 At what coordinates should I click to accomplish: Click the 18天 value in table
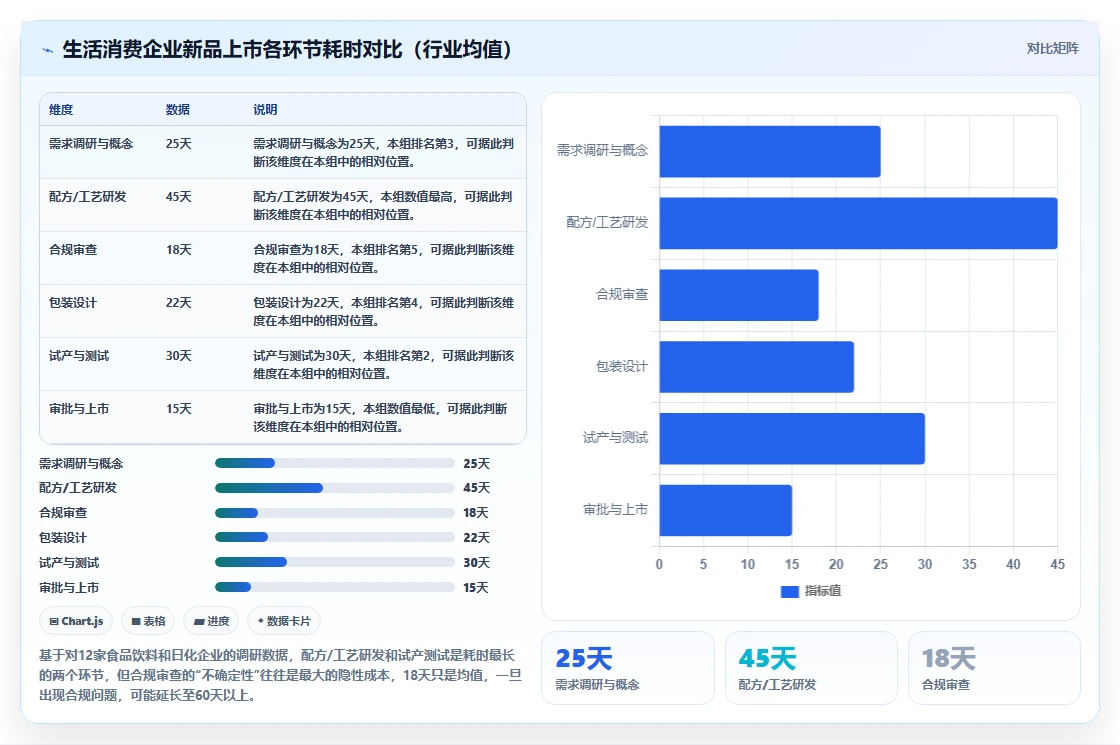[x=179, y=249]
